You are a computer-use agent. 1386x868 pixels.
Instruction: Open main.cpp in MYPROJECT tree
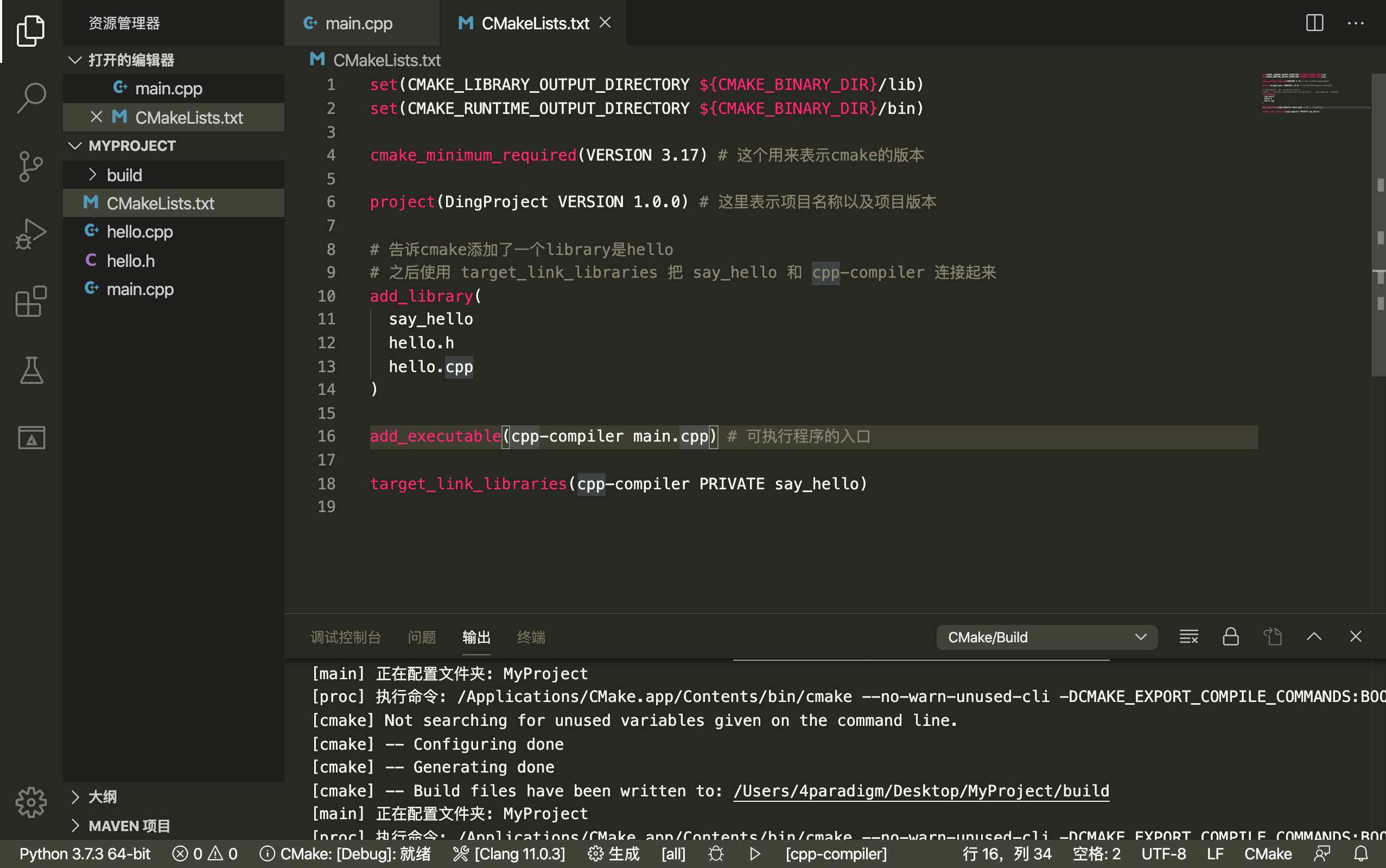pyautogui.click(x=174, y=289)
